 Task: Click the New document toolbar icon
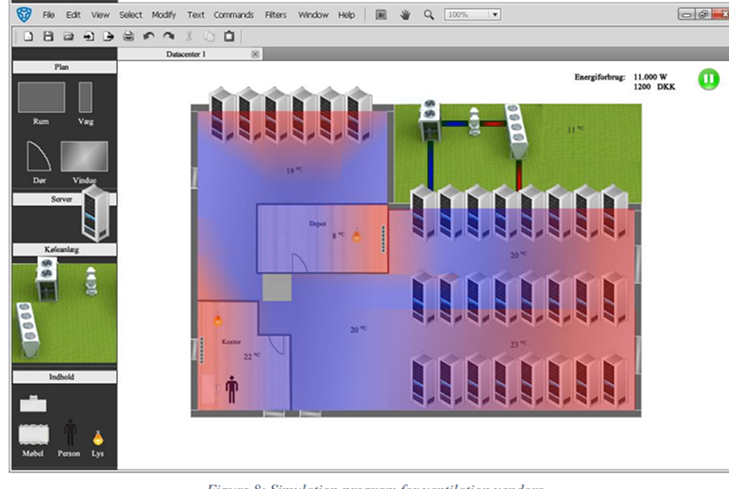28,36
